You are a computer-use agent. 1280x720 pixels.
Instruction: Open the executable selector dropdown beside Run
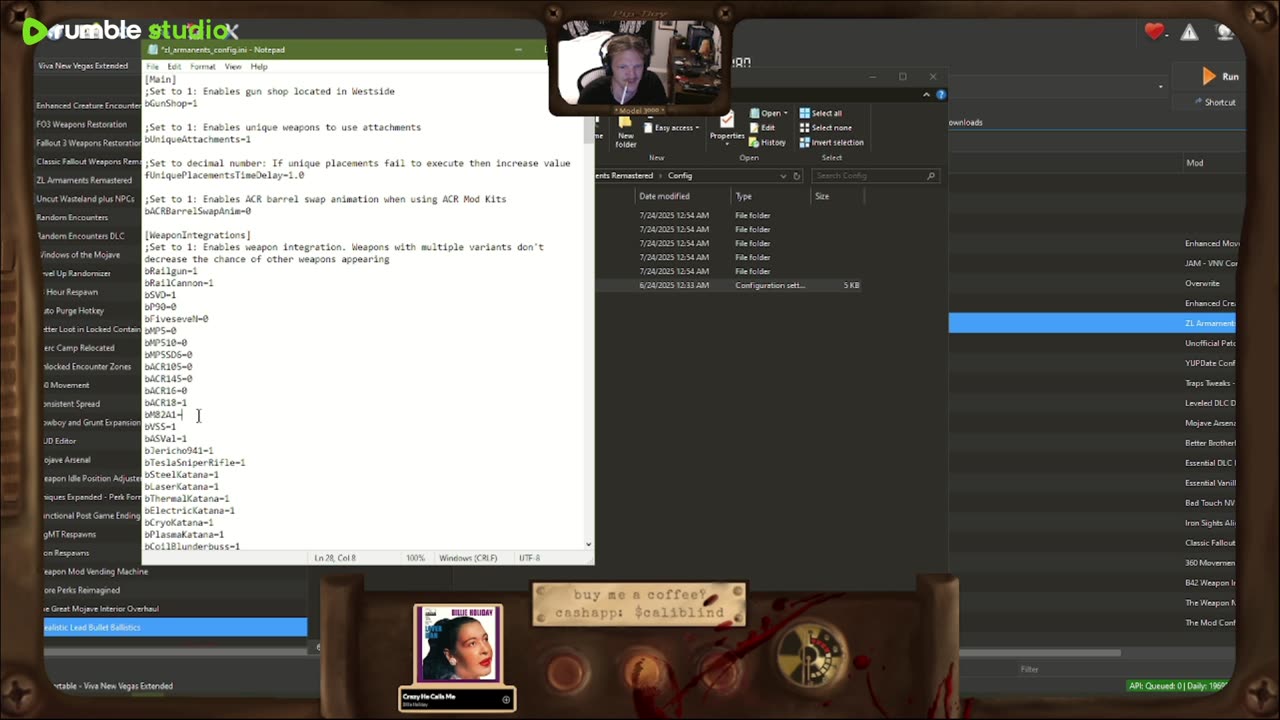pos(1160,86)
